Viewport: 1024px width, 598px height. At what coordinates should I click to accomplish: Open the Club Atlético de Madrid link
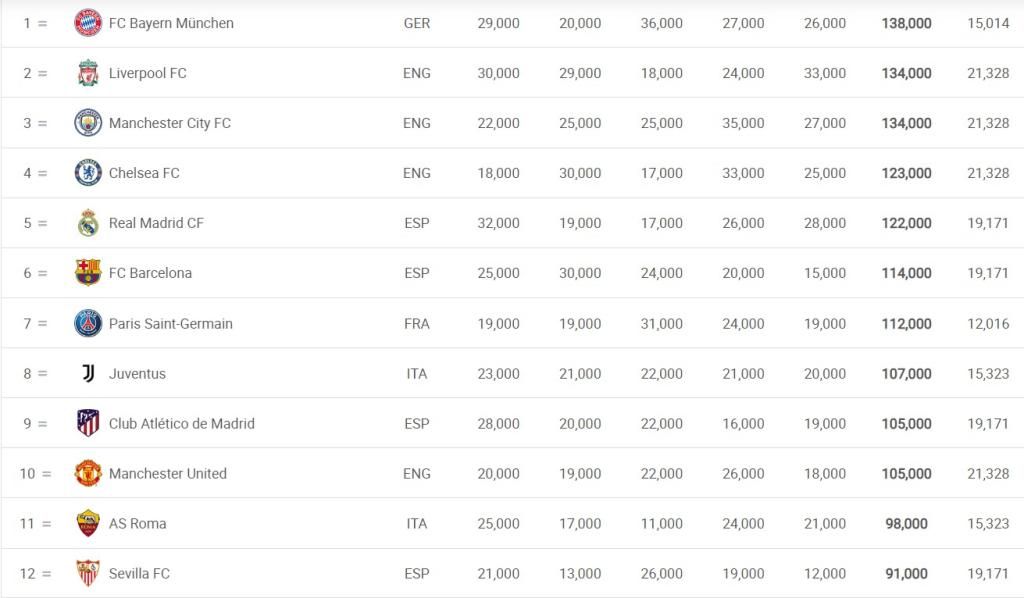point(181,423)
